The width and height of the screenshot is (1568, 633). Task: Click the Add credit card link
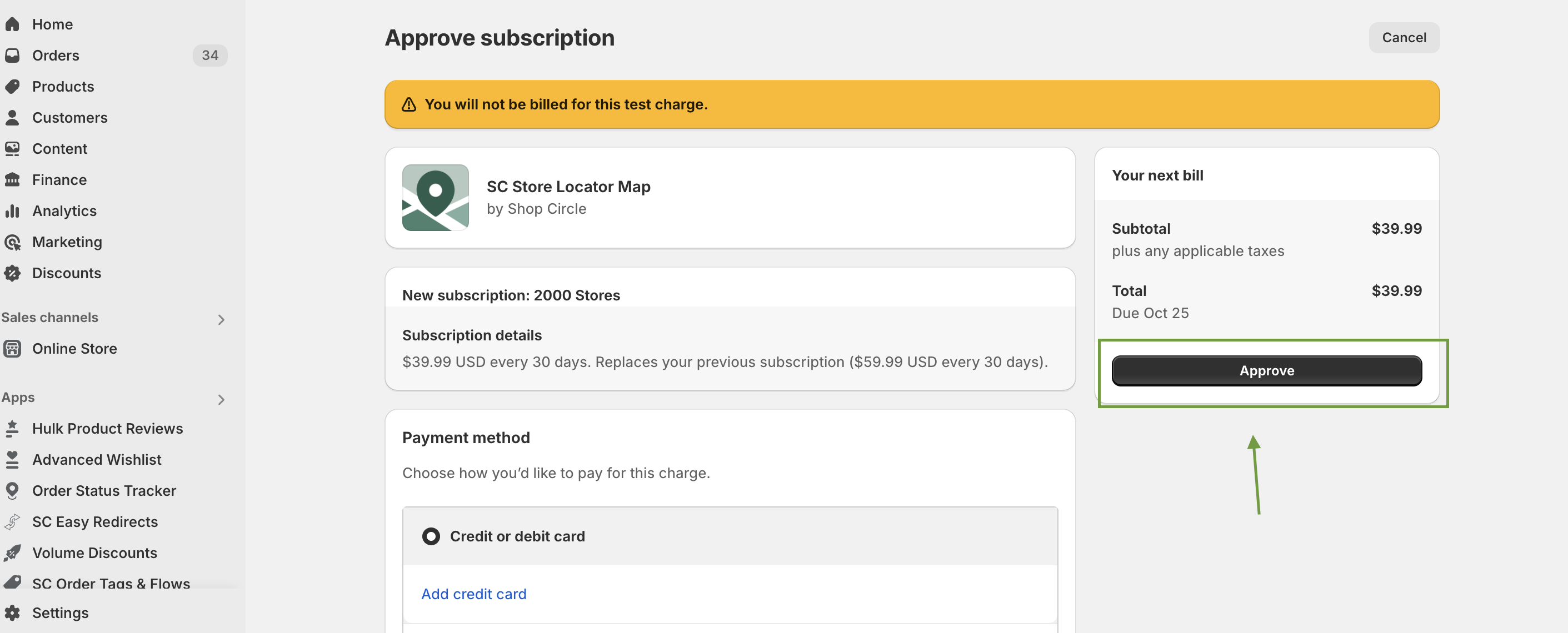[473, 594]
